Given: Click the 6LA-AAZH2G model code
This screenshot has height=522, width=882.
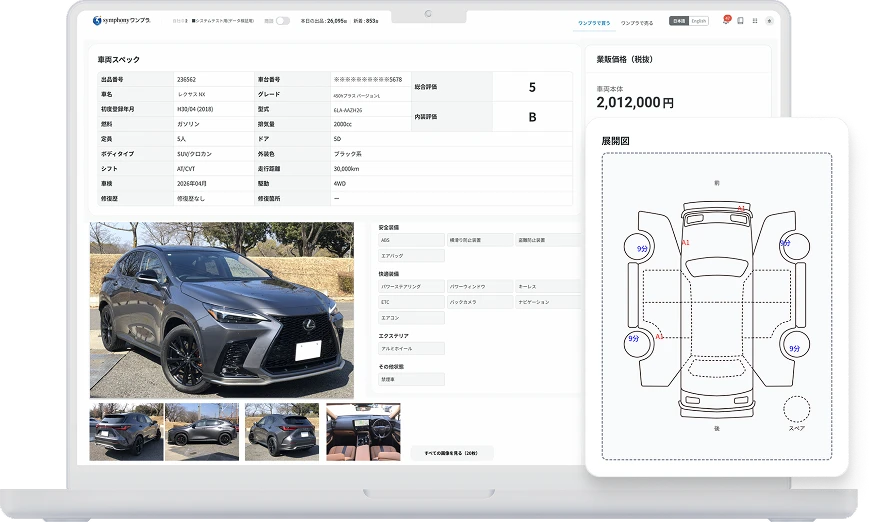Looking at the screenshot, I should tap(348, 110).
